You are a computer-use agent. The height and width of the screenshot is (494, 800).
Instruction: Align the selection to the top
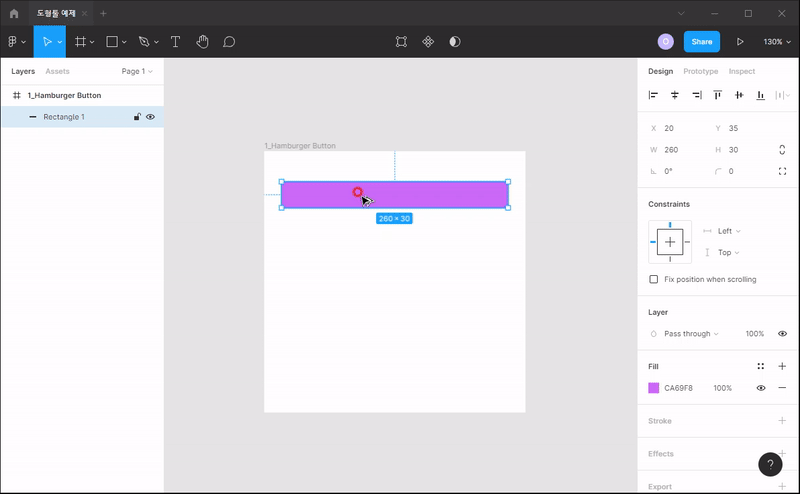pos(717,95)
